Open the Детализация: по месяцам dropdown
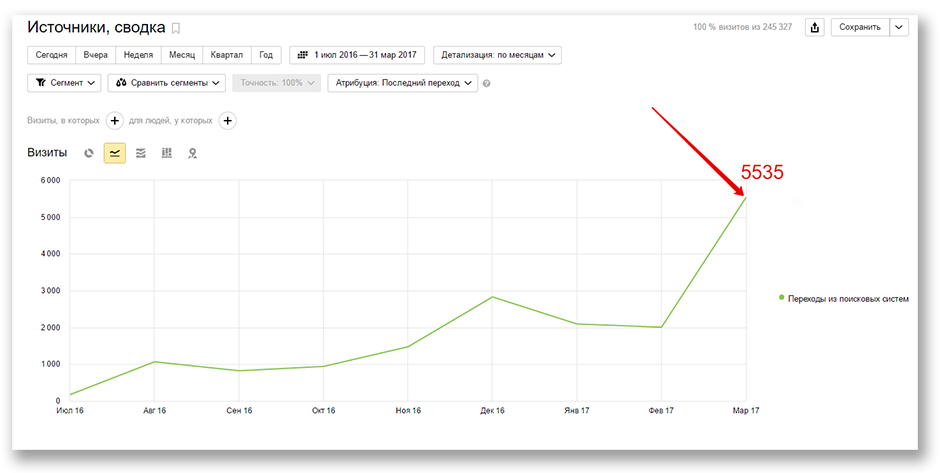Image resolution: width=940 pixels, height=473 pixels. pyautogui.click(x=498, y=55)
